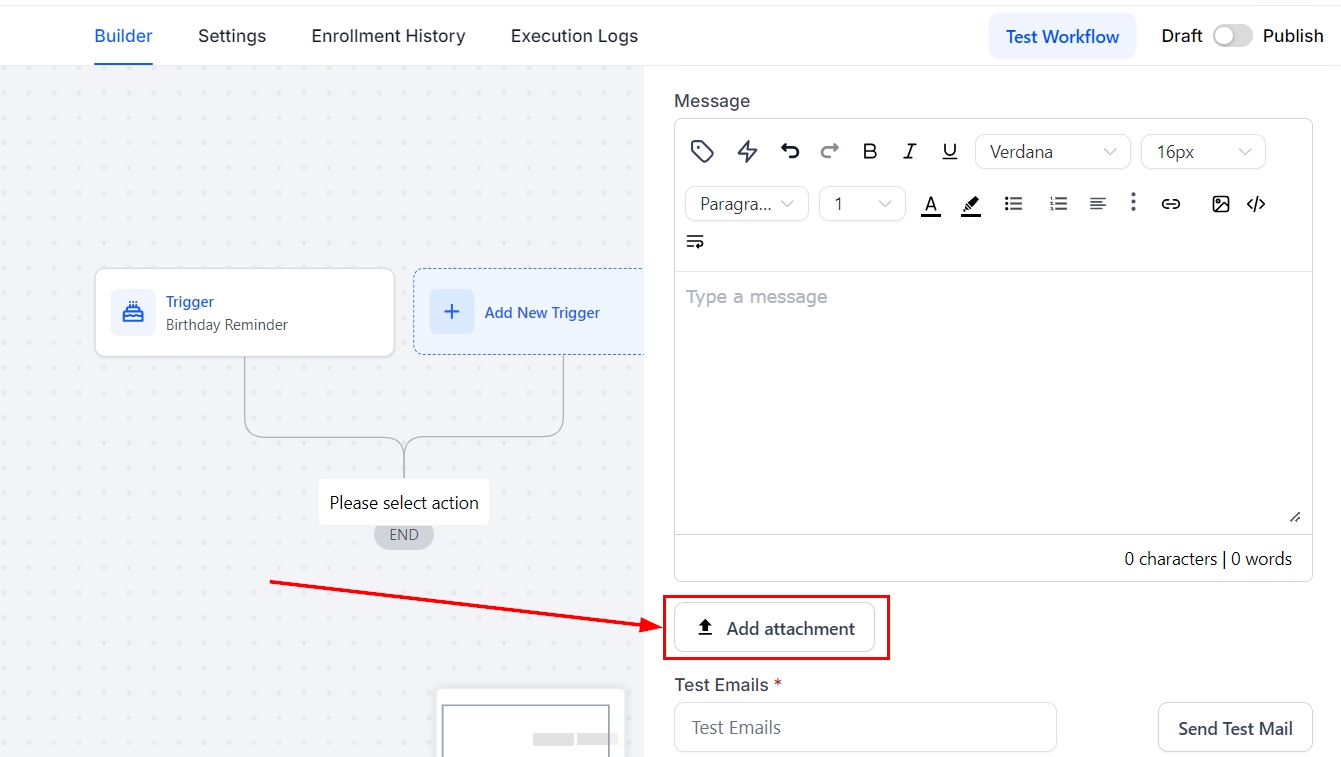1341x757 pixels.
Task: Switch to the Enrollment History tab
Action: [388, 36]
